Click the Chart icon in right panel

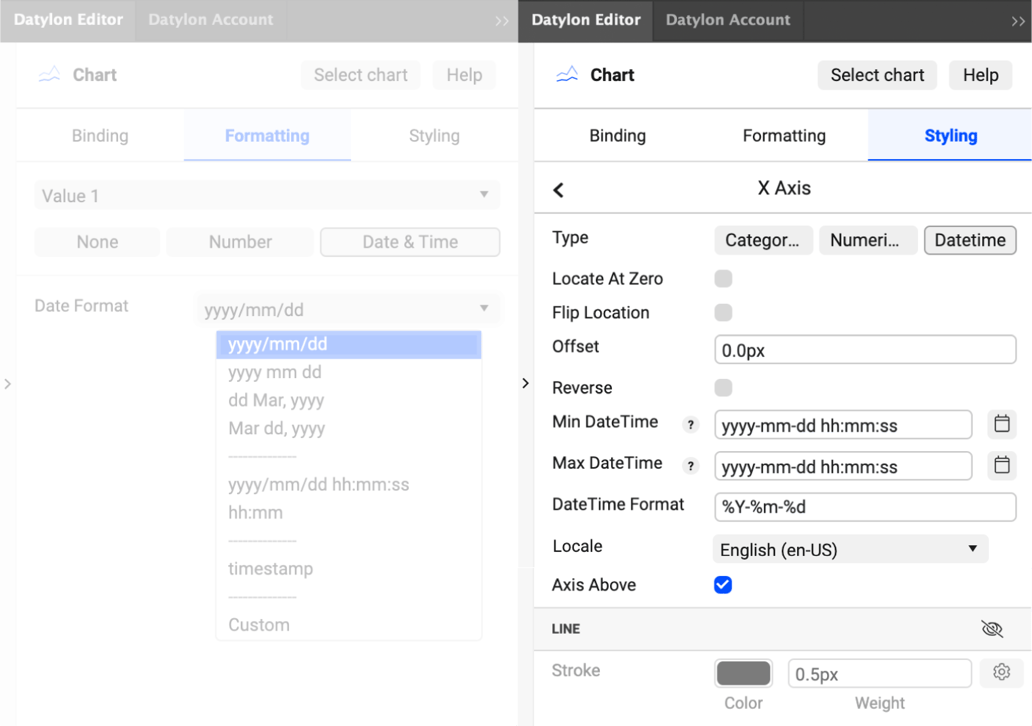(x=567, y=74)
